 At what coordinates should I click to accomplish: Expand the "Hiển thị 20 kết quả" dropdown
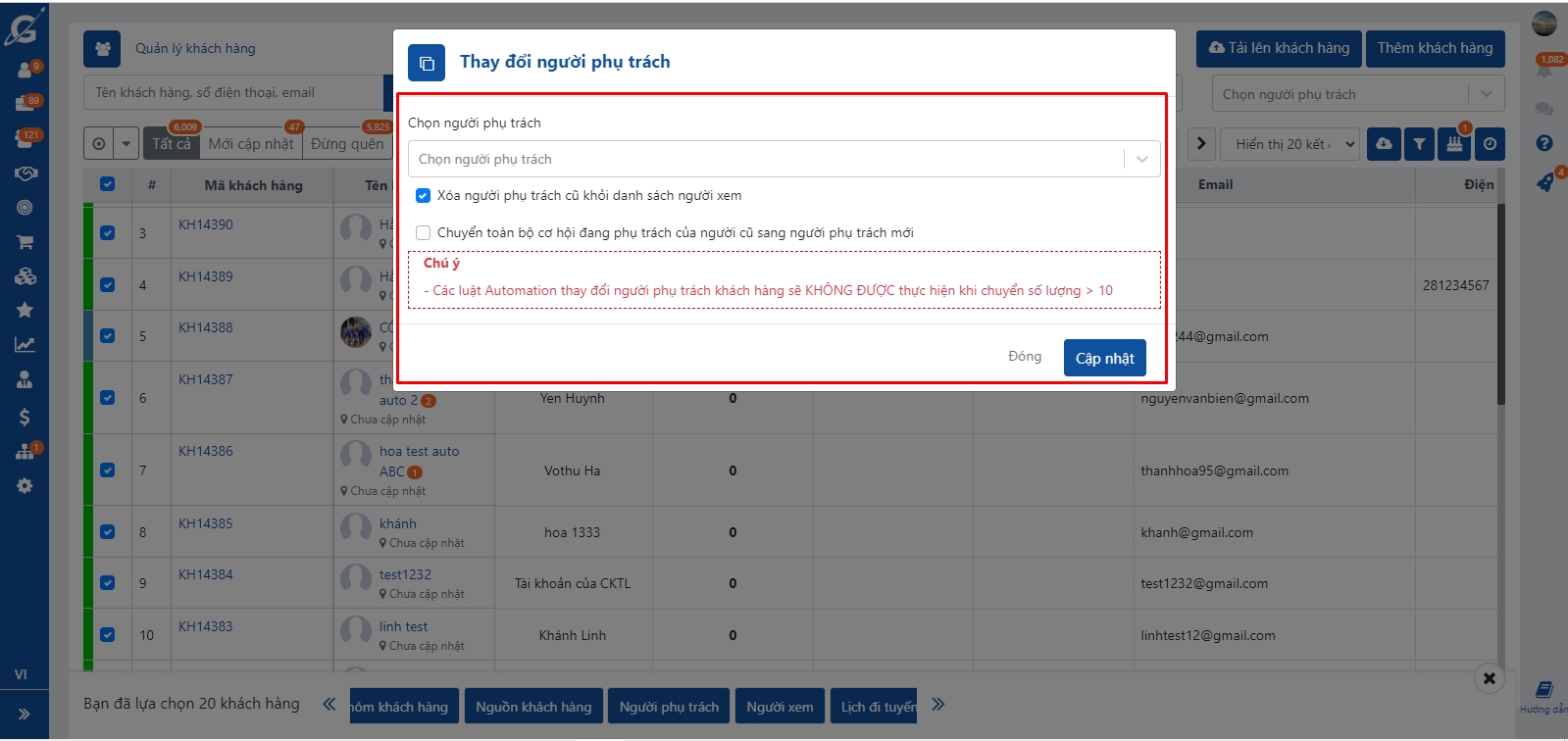click(1292, 144)
